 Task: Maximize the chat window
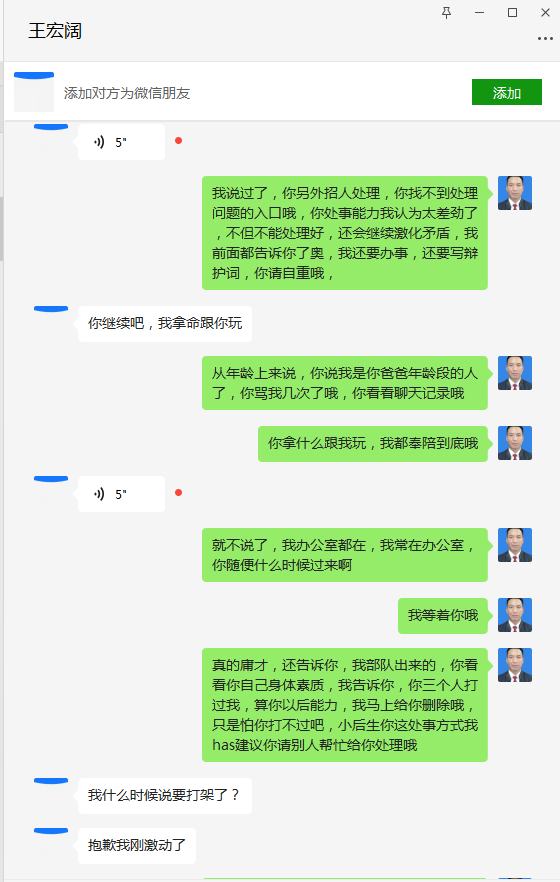[x=512, y=13]
